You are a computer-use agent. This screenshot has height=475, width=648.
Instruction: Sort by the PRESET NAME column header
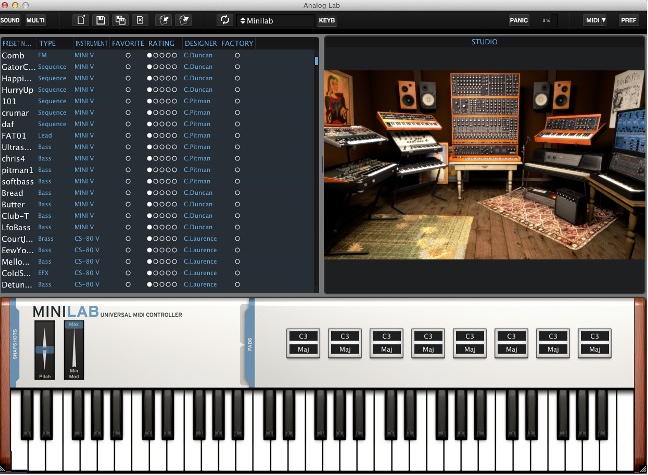coord(18,43)
